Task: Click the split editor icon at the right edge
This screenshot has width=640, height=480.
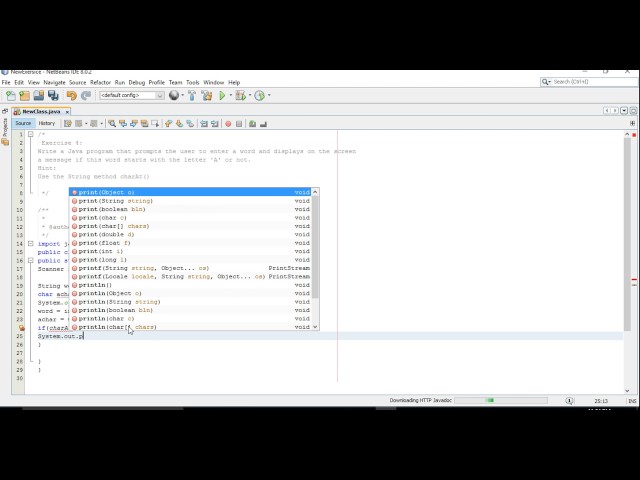Action: pos(632,123)
